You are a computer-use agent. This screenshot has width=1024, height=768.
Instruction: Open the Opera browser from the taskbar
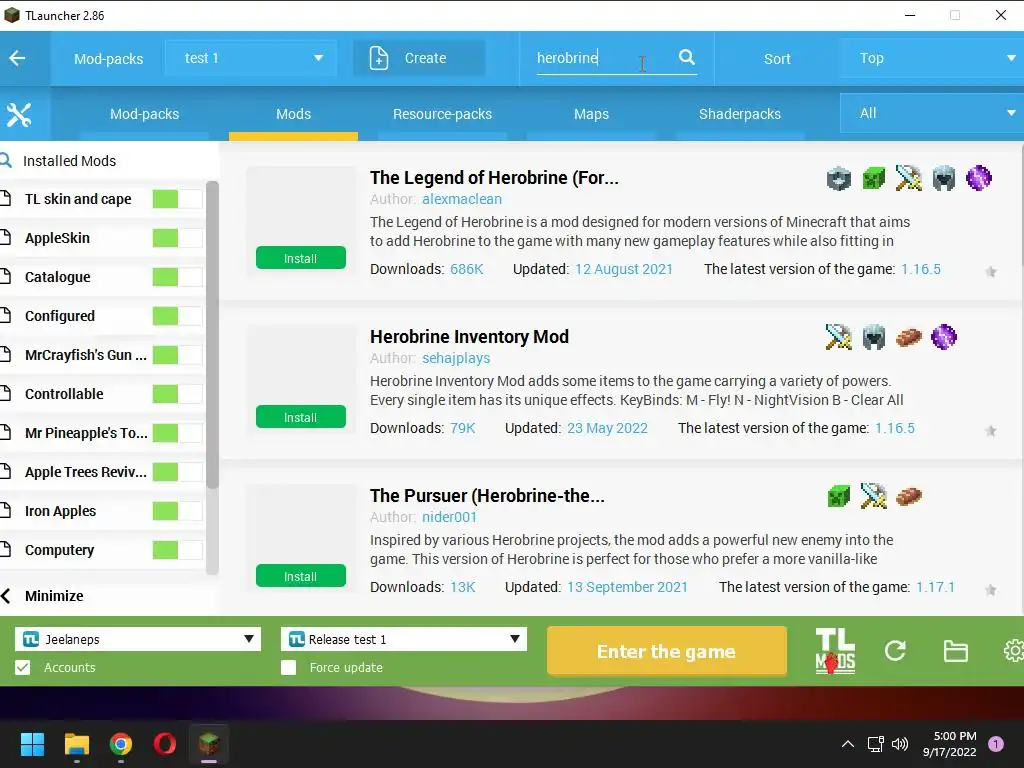(x=165, y=744)
